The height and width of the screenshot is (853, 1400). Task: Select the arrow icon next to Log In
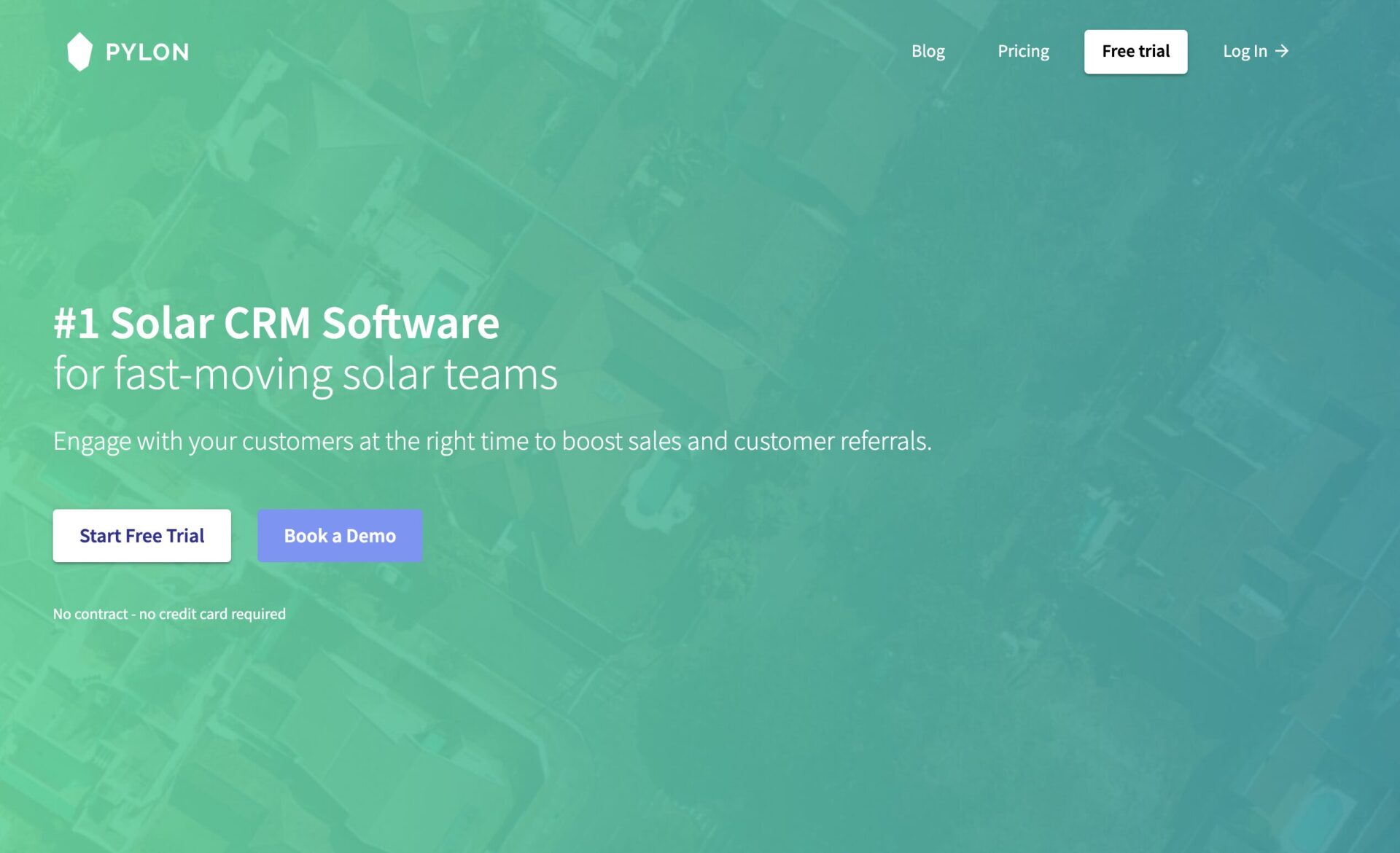pos(1282,51)
